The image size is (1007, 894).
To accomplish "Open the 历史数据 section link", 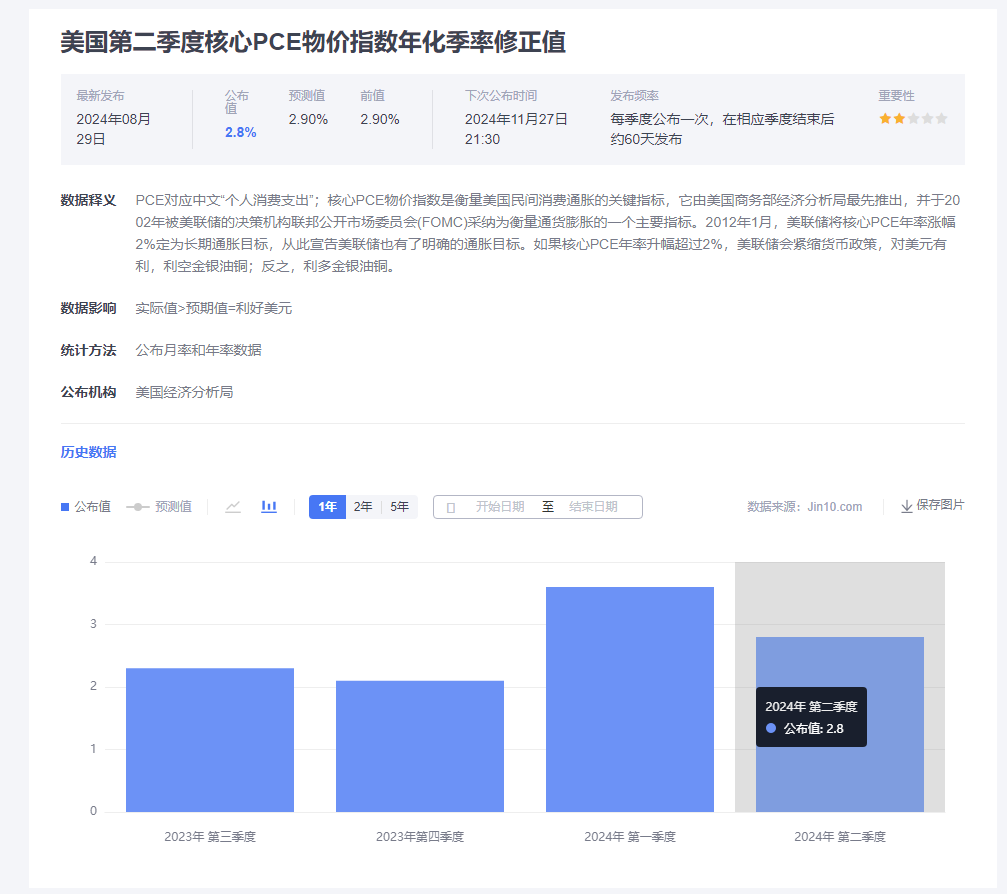I will (x=89, y=452).
